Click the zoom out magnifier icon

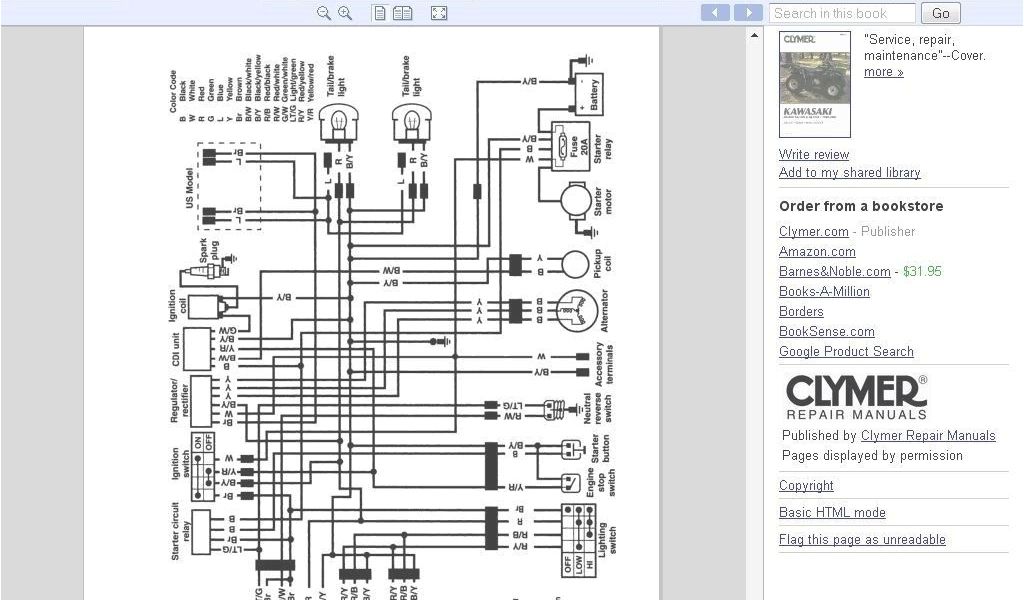(323, 13)
